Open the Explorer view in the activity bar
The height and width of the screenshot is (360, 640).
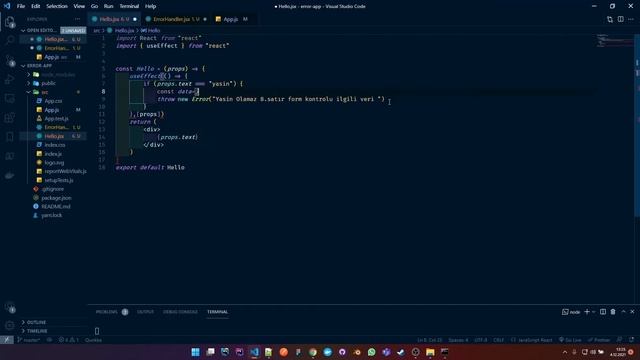tap(9, 22)
